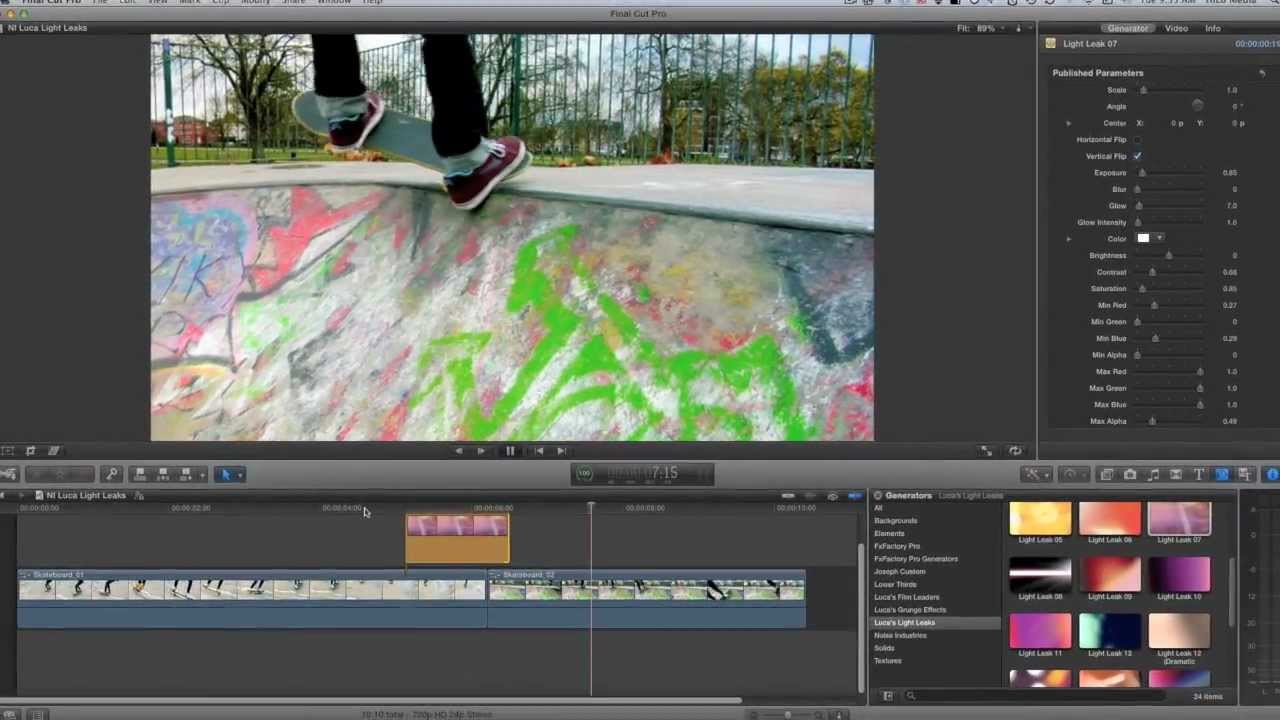Jump to the next edit
Image resolution: width=1280 pixels, height=720 pixels.
(561, 451)
